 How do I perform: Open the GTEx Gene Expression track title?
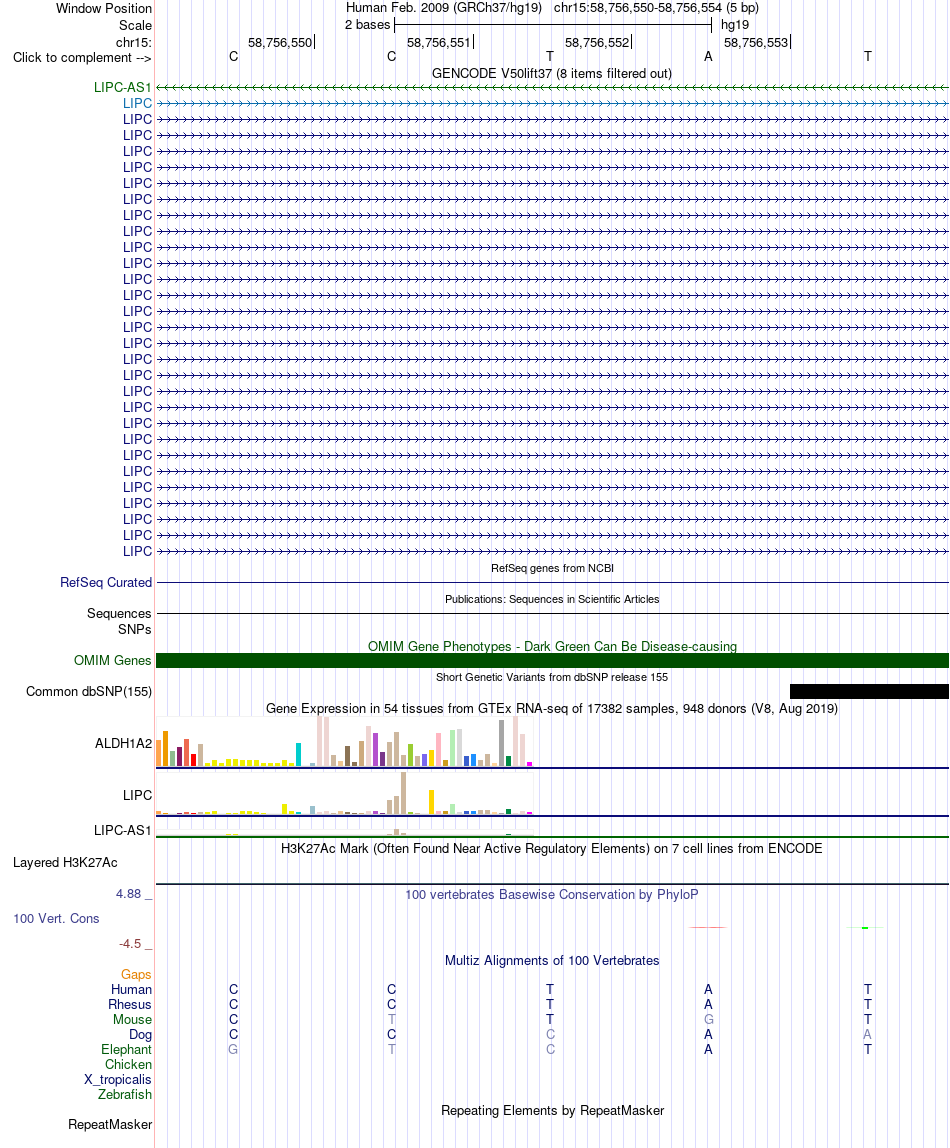(x=552, y=708)
